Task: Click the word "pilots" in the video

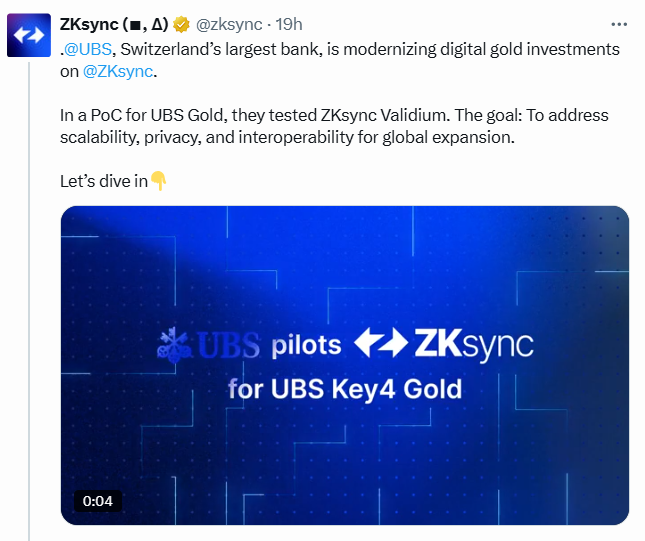Action: click(306, 346)
